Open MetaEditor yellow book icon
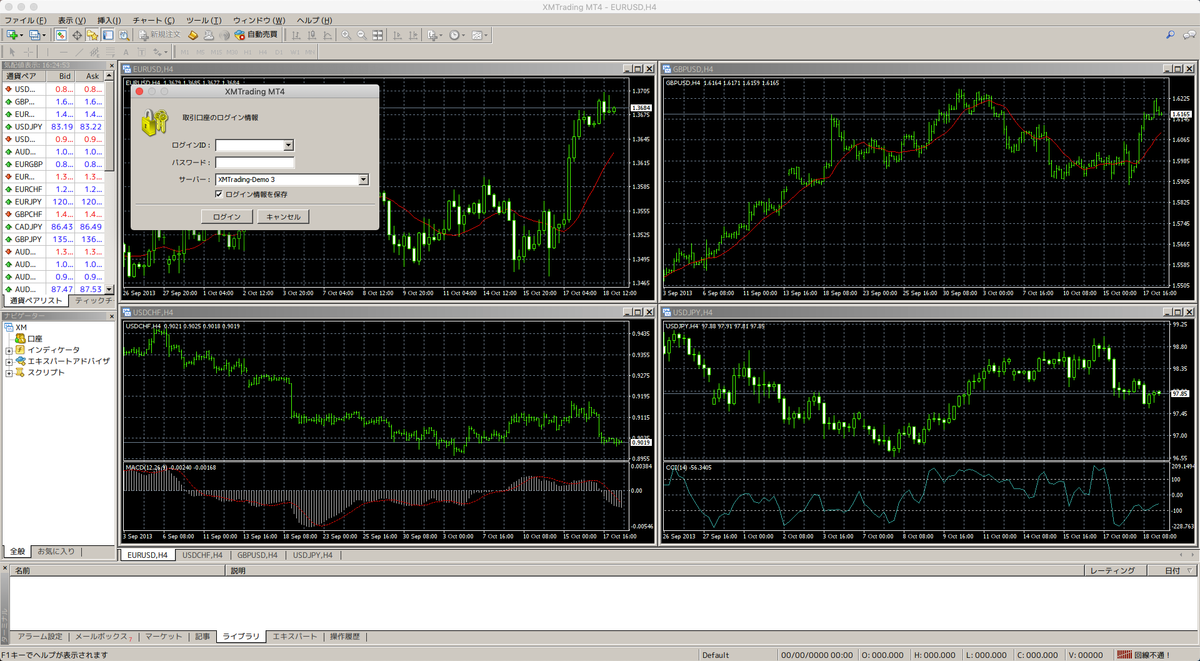This screenshot has width=1200, height=661. click(x=193, y=35)
